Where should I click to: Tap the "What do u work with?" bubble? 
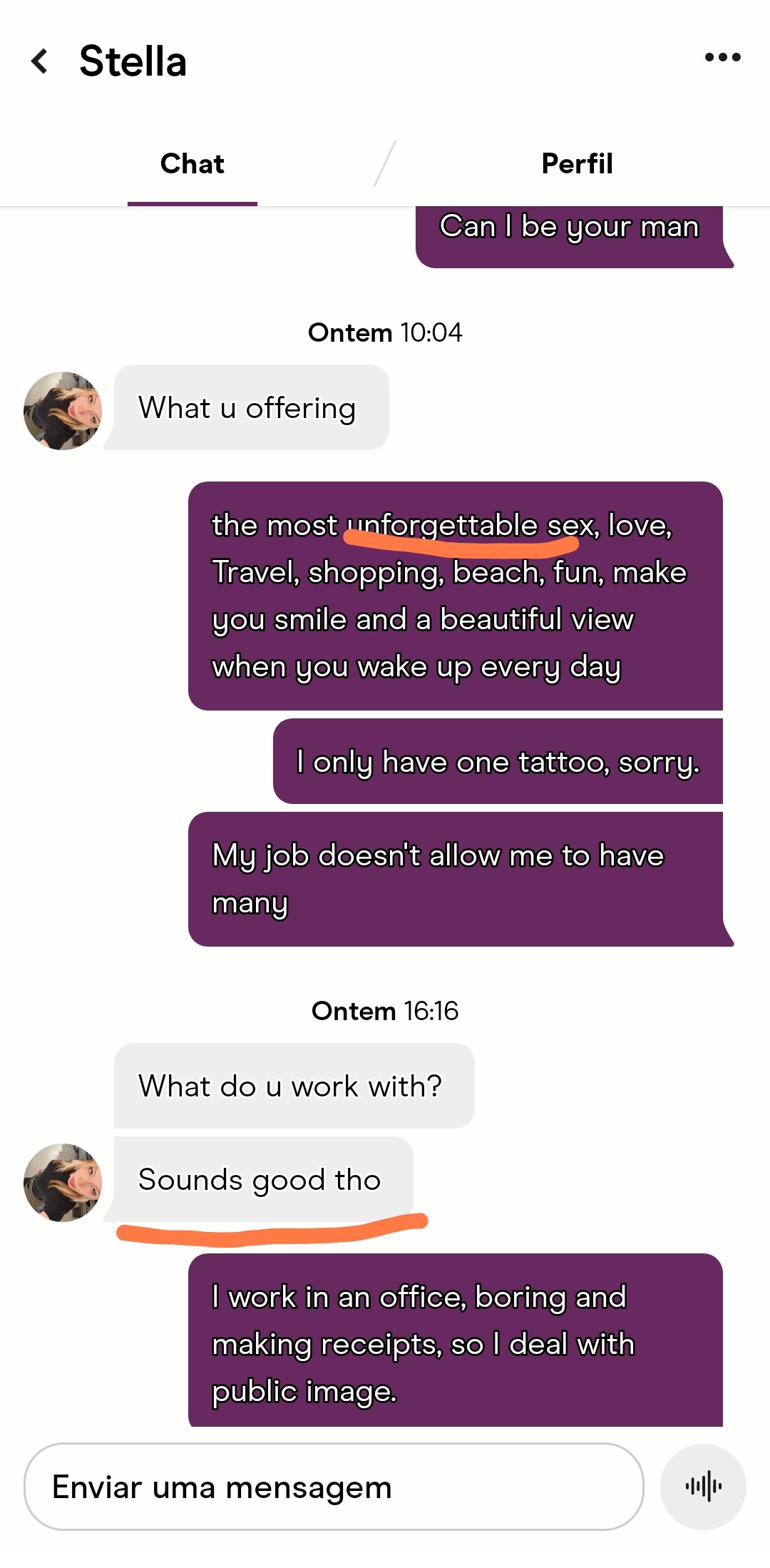294,1086
